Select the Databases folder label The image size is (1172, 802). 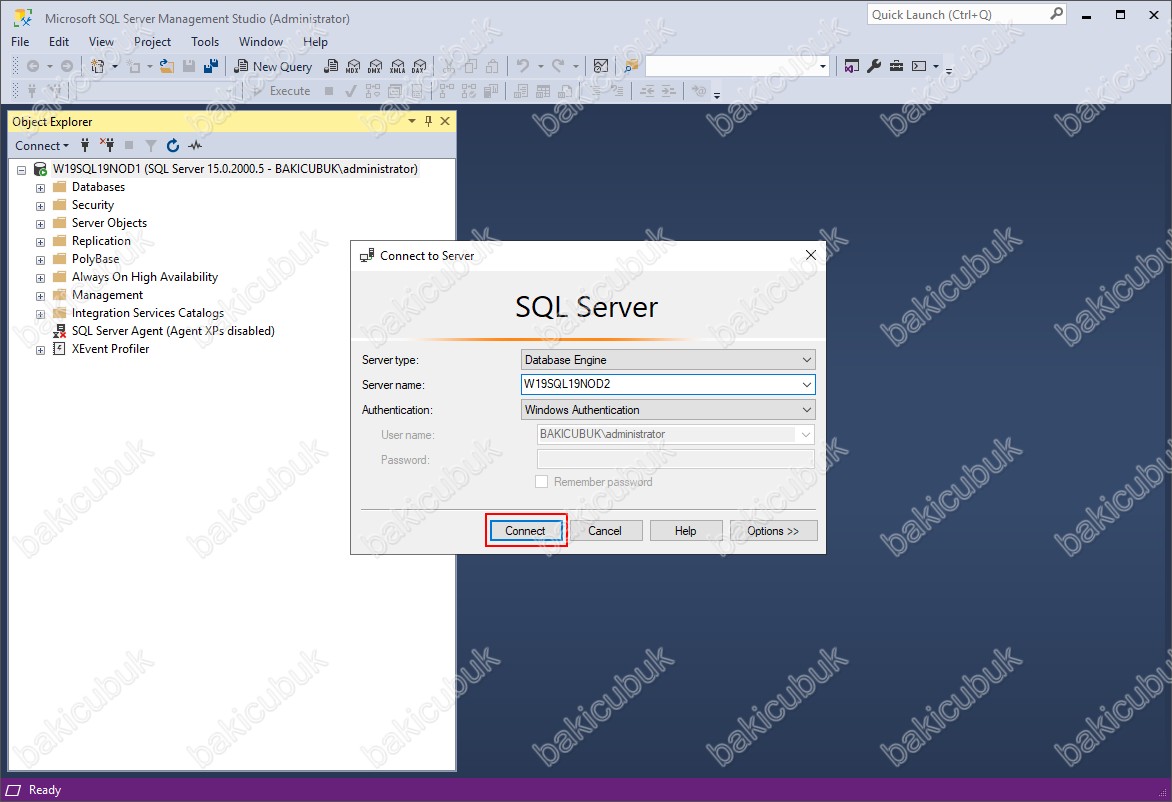98,188
